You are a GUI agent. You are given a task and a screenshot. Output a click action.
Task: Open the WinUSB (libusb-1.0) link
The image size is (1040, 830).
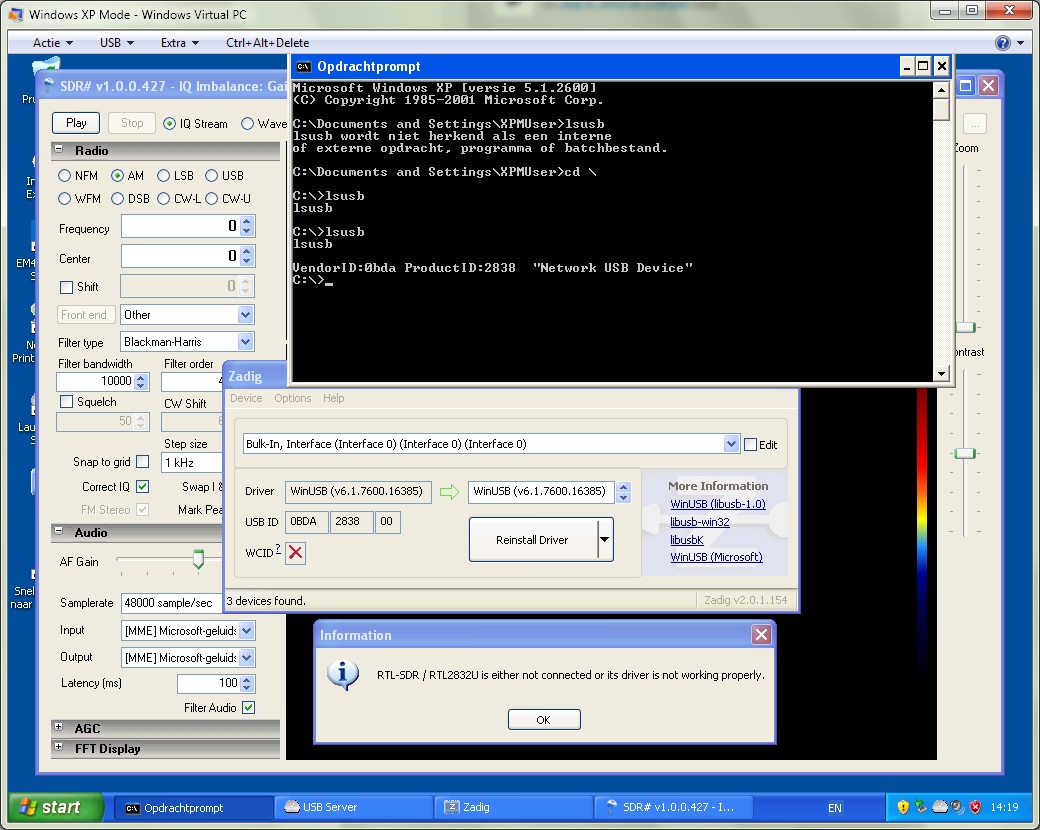718,504
